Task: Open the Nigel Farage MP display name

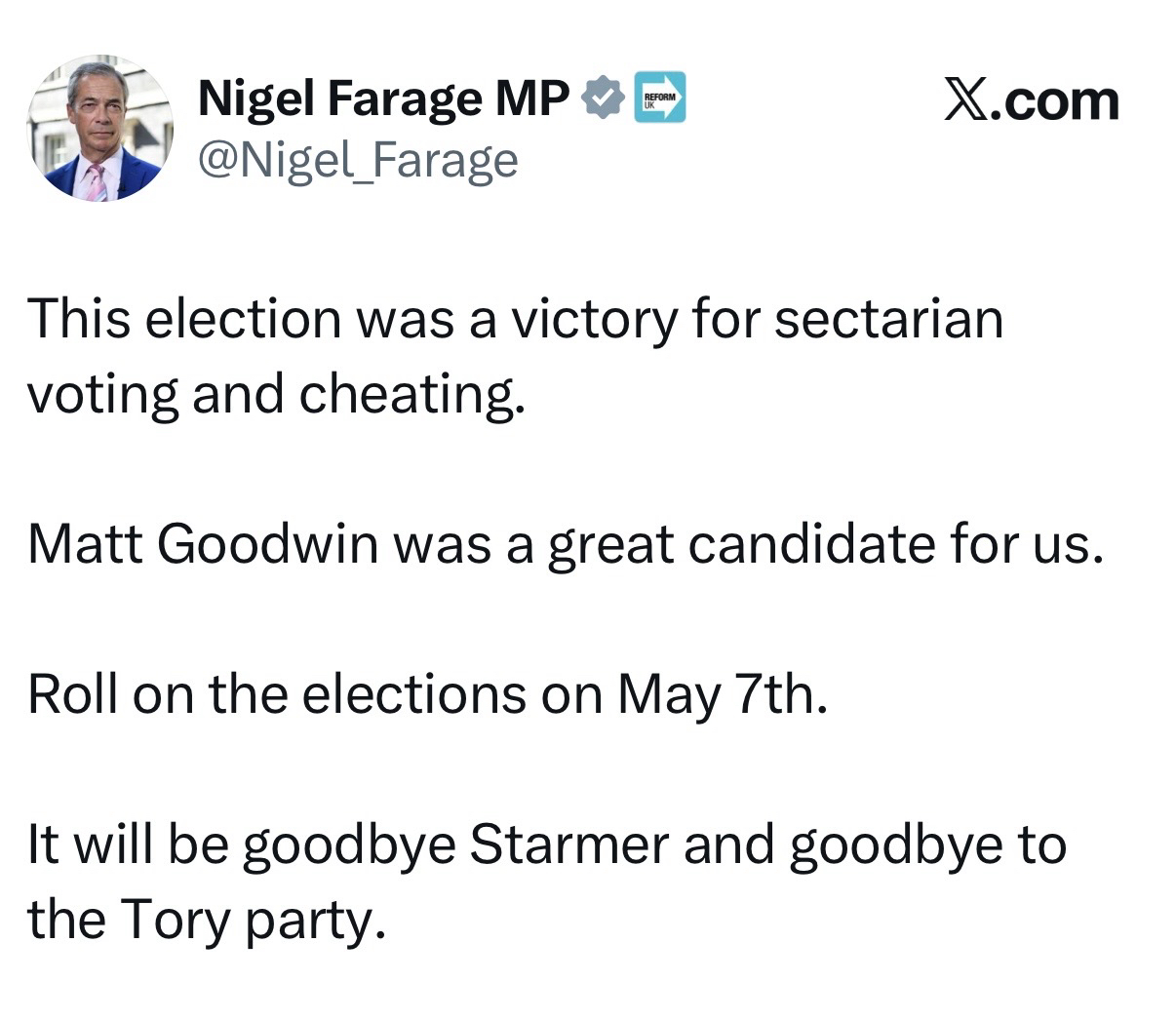Action: point(383,98)
